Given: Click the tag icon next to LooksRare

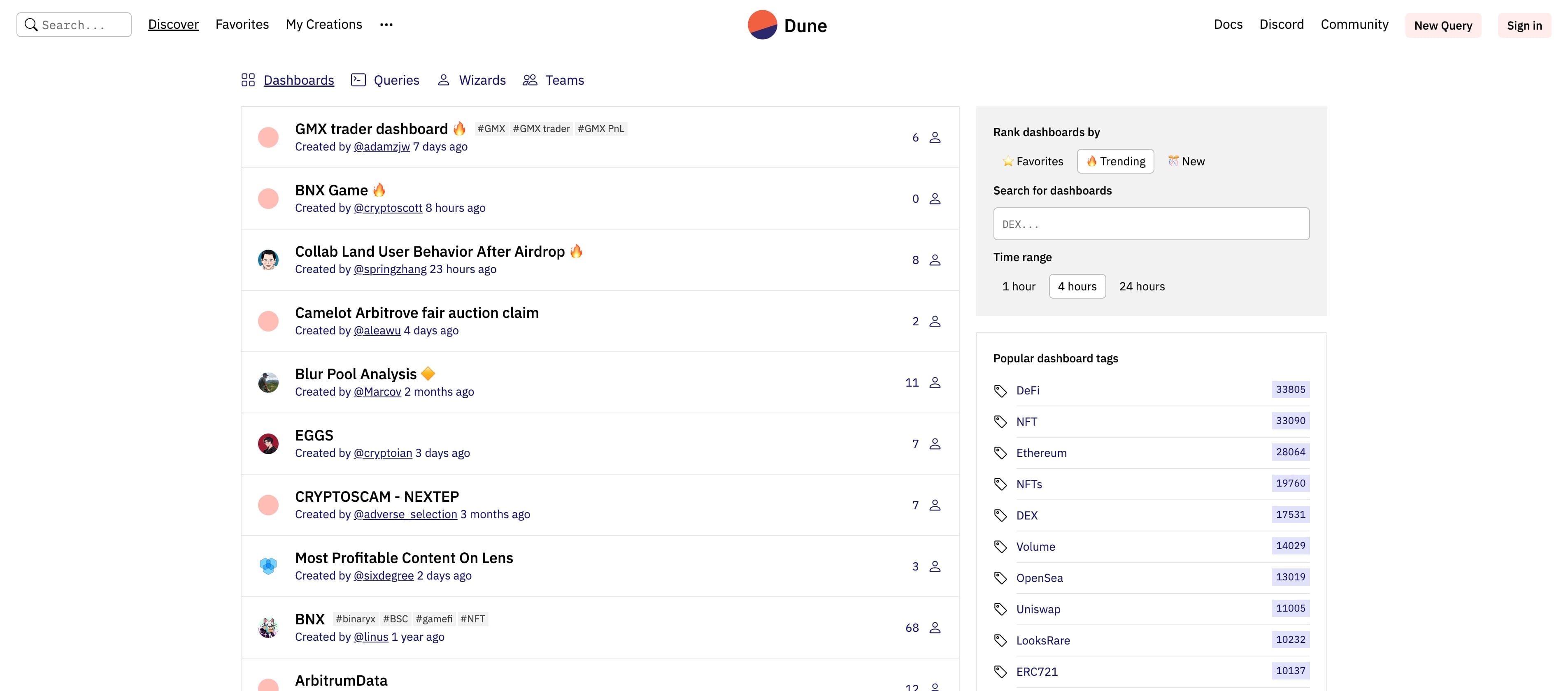Looking at the screenshot, I should [1000, 640].
